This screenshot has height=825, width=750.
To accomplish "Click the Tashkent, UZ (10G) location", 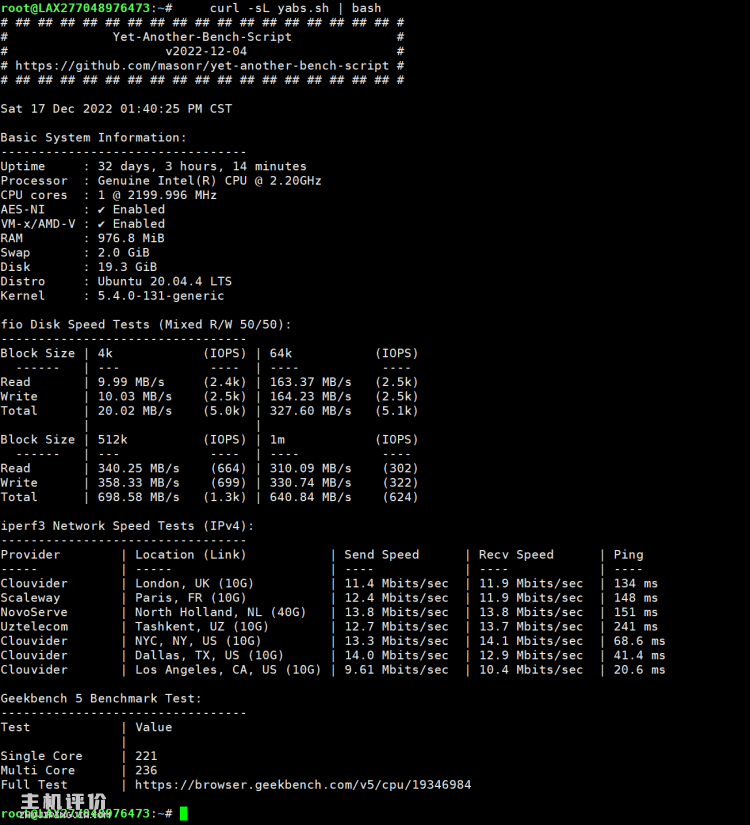I will (202, 627).
